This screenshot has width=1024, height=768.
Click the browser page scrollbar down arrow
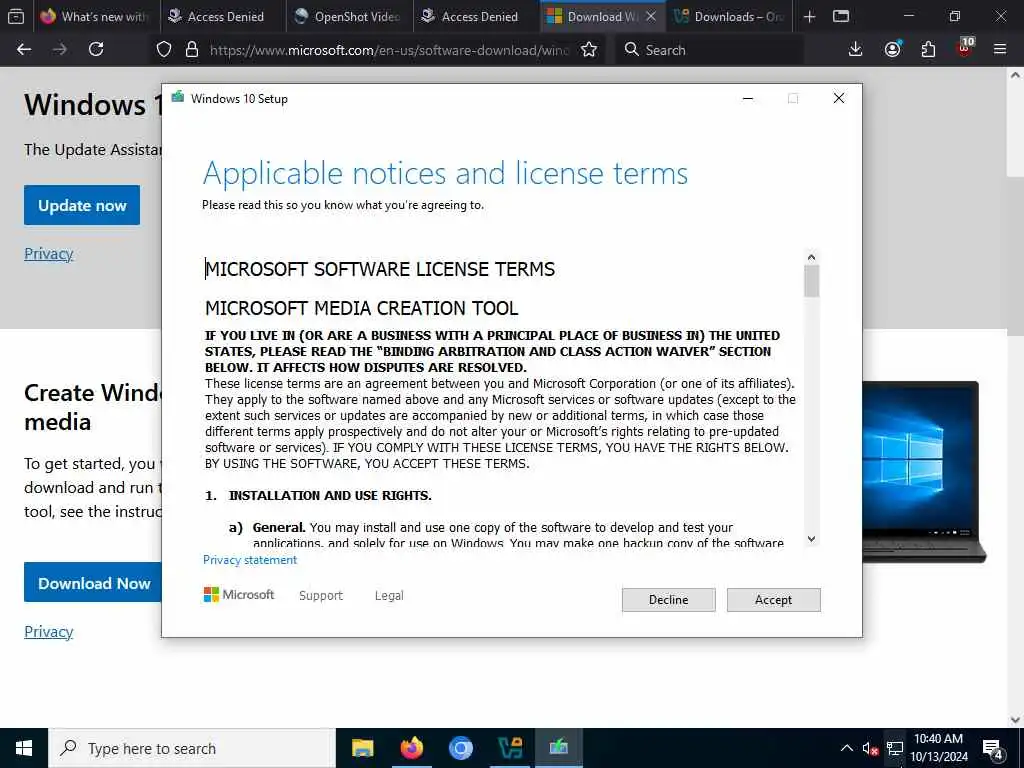1015,720
